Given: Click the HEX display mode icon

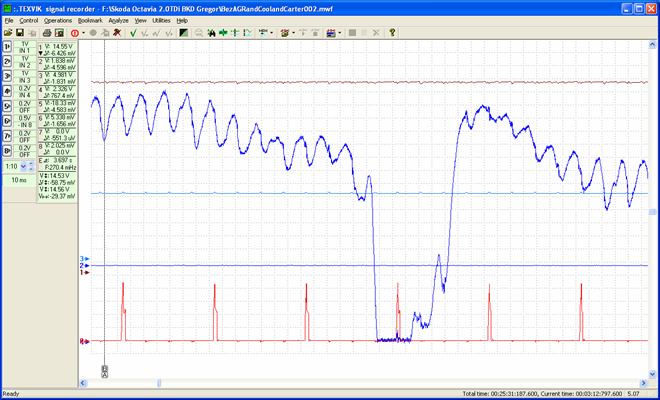Looking at the screenshot, I should click(263, 33).
